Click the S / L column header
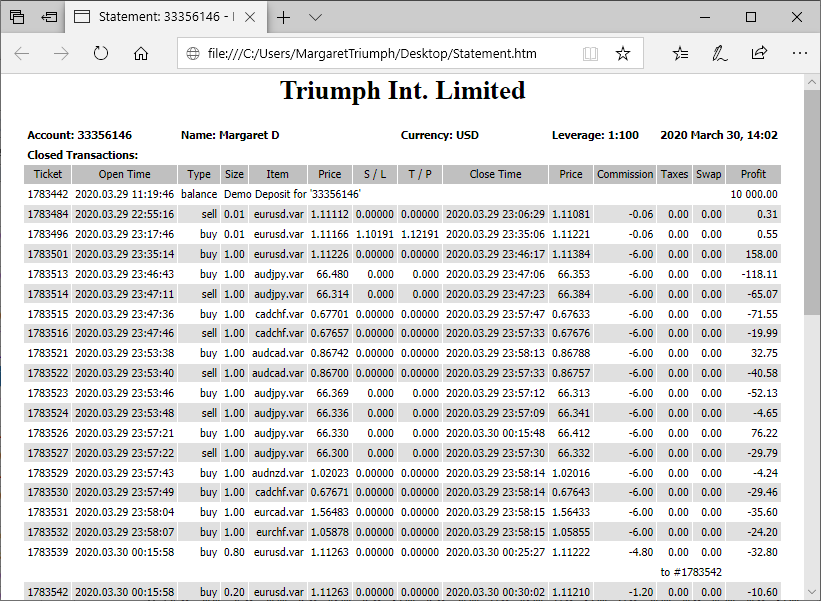The image size is (821, 601). [x=374, y=174]
